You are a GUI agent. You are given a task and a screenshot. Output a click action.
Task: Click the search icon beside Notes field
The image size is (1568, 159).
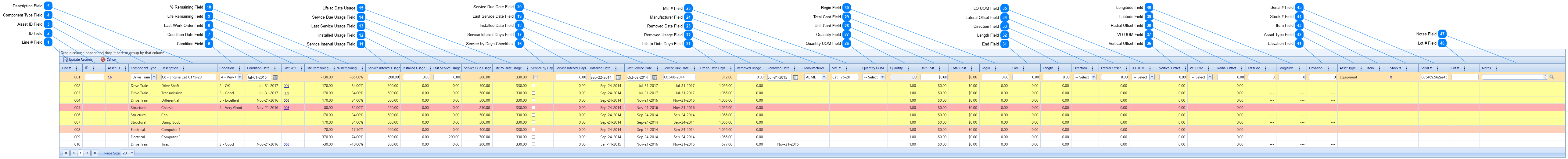1552,78
